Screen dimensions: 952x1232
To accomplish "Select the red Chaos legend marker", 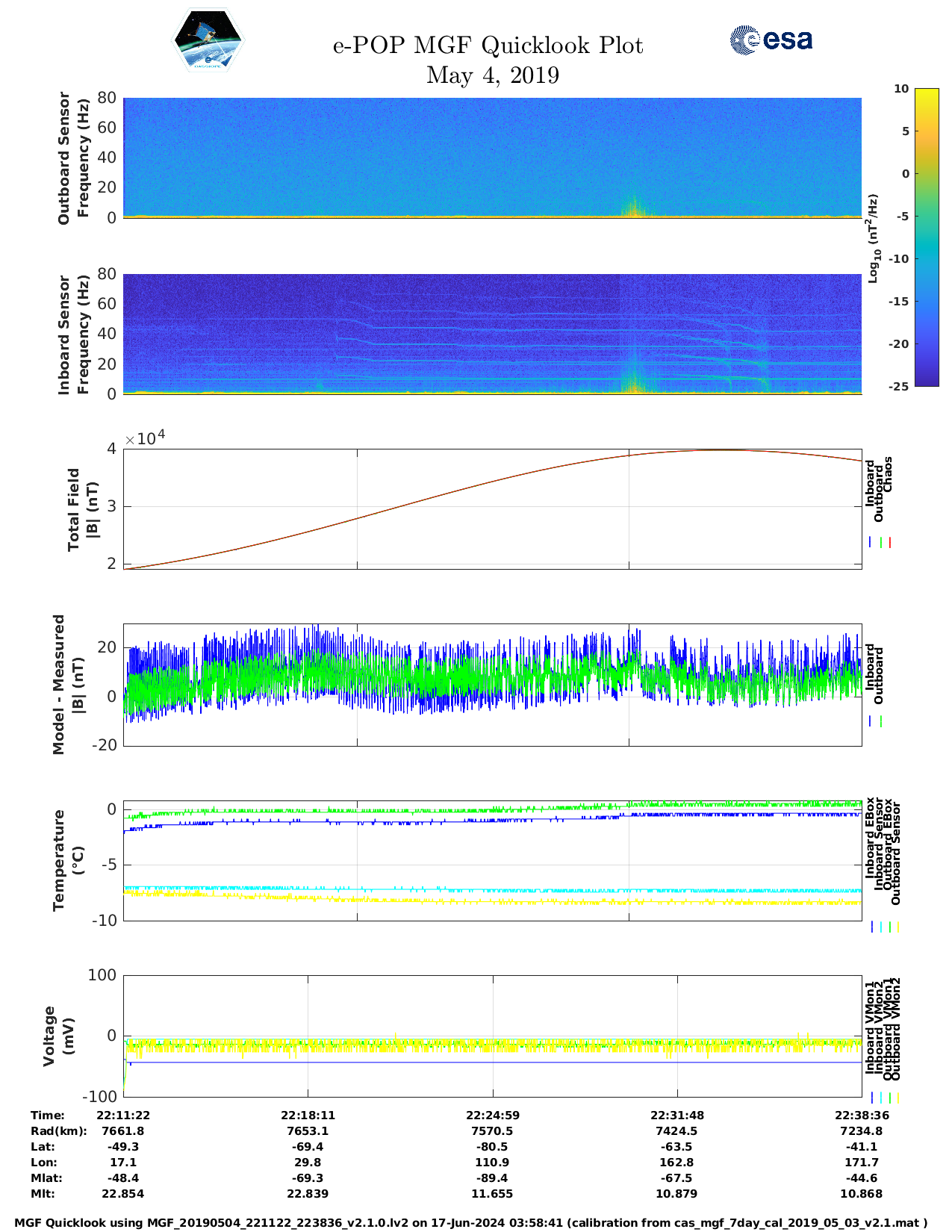I will tap(890, 543).
